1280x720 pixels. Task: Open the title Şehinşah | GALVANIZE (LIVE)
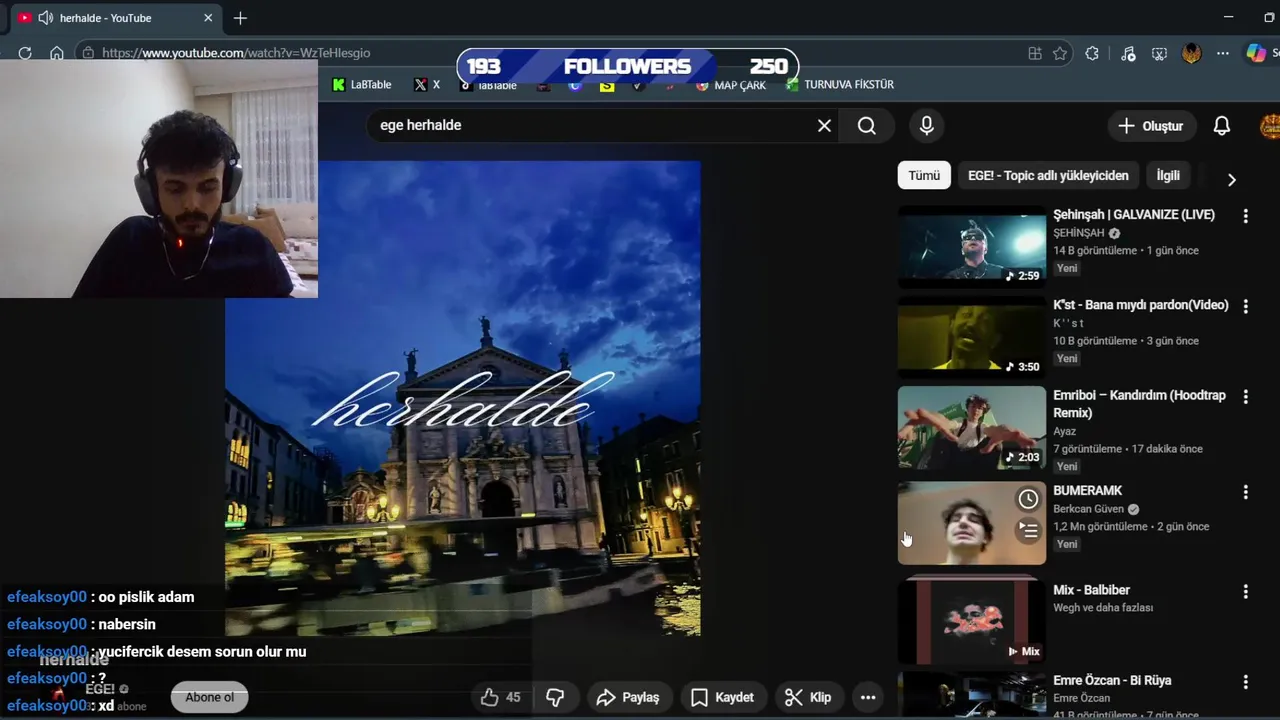[1134, 215]
